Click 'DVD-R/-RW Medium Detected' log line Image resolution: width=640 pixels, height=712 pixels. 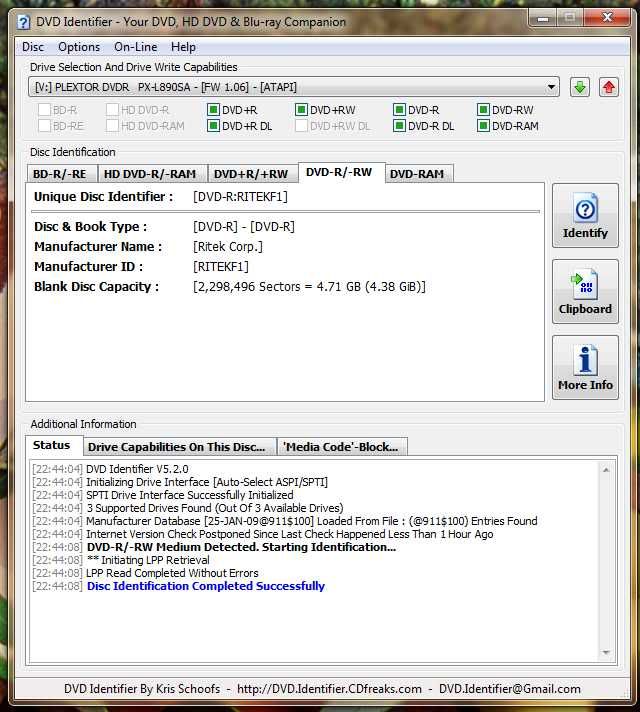pyautogui.click(x=241, y=547)
